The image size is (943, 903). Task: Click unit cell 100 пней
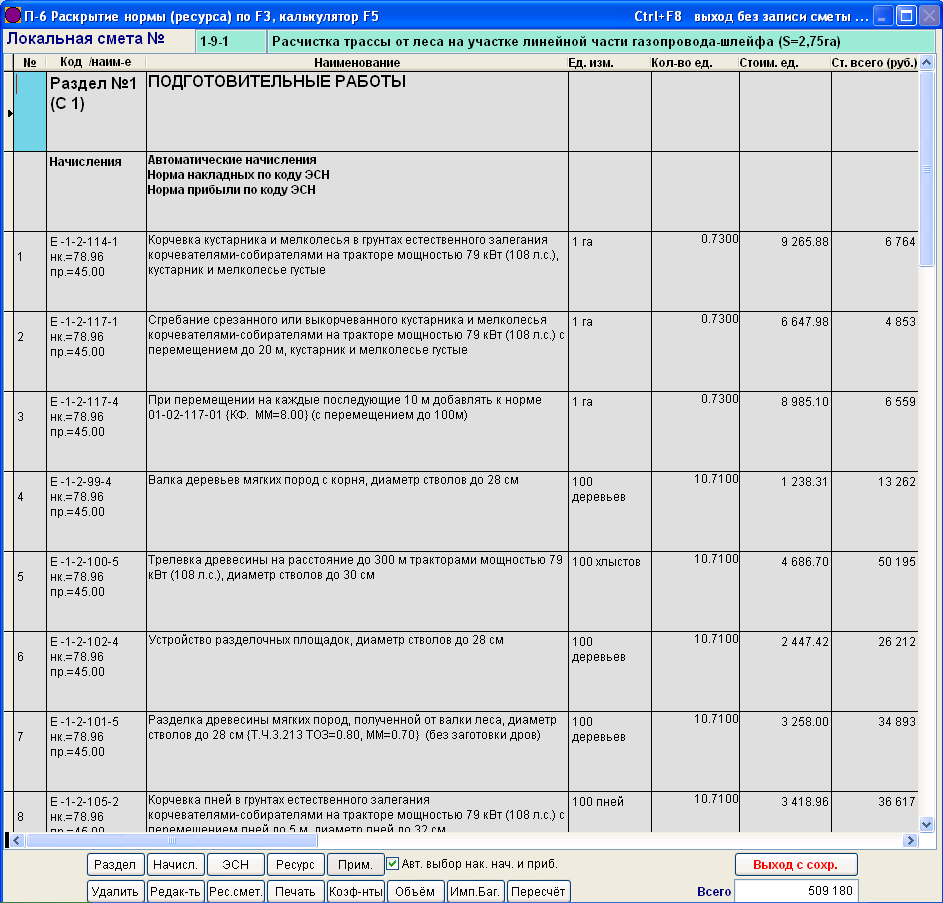[x=609, y=812]
